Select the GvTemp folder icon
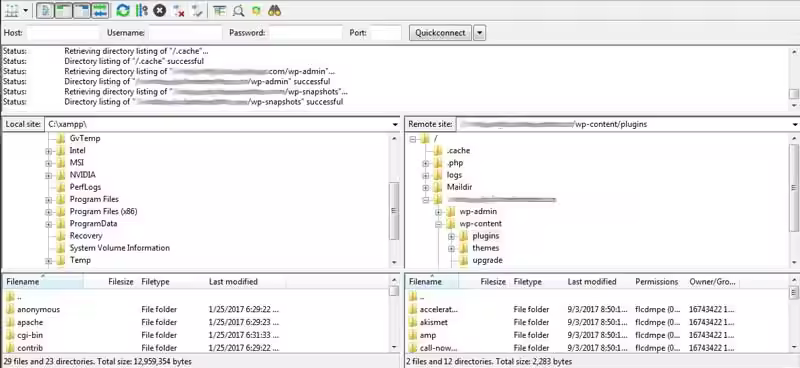 pos(61,138)
